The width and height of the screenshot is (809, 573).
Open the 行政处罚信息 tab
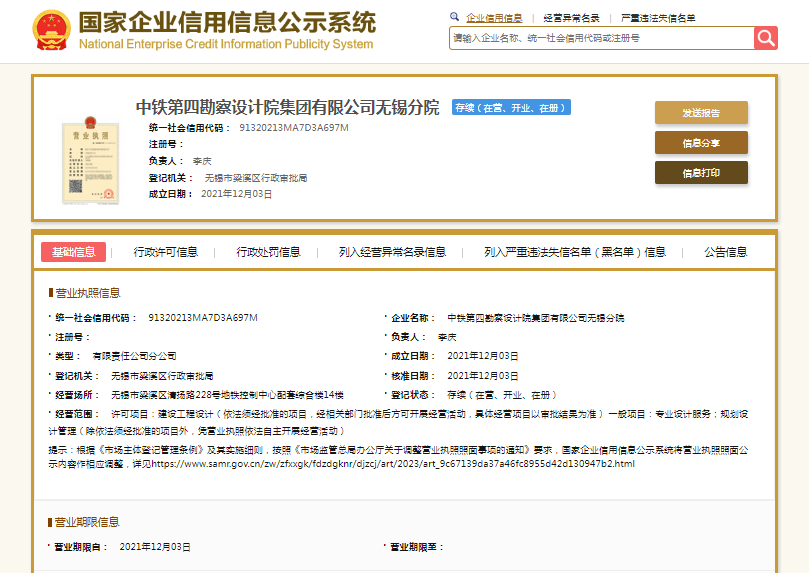[268, 252]
